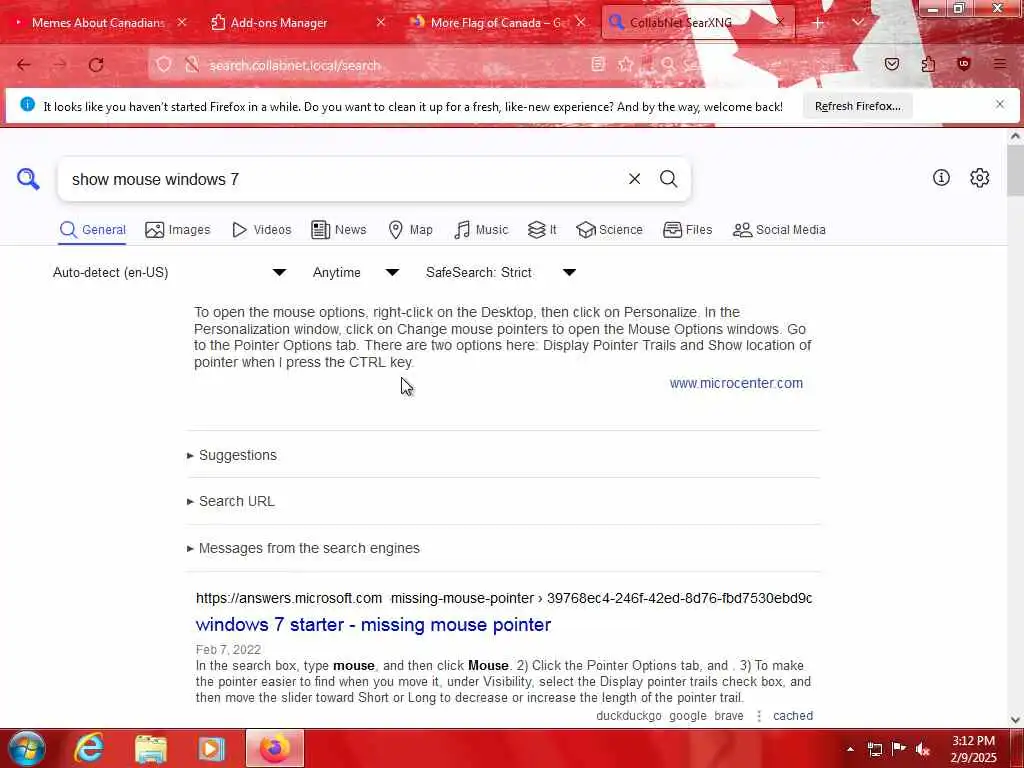This screenshot has width=1024, height=768.
Task: Click the vertical scrollbar thumb
Action: 1015,170
